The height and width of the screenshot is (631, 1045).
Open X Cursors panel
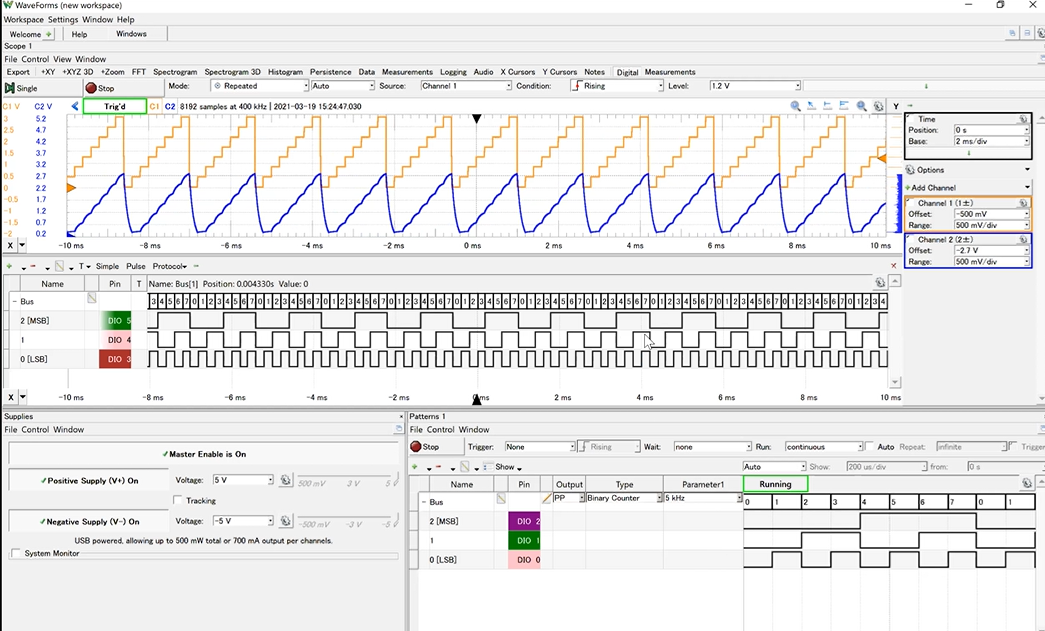click(x=518, y=72)
